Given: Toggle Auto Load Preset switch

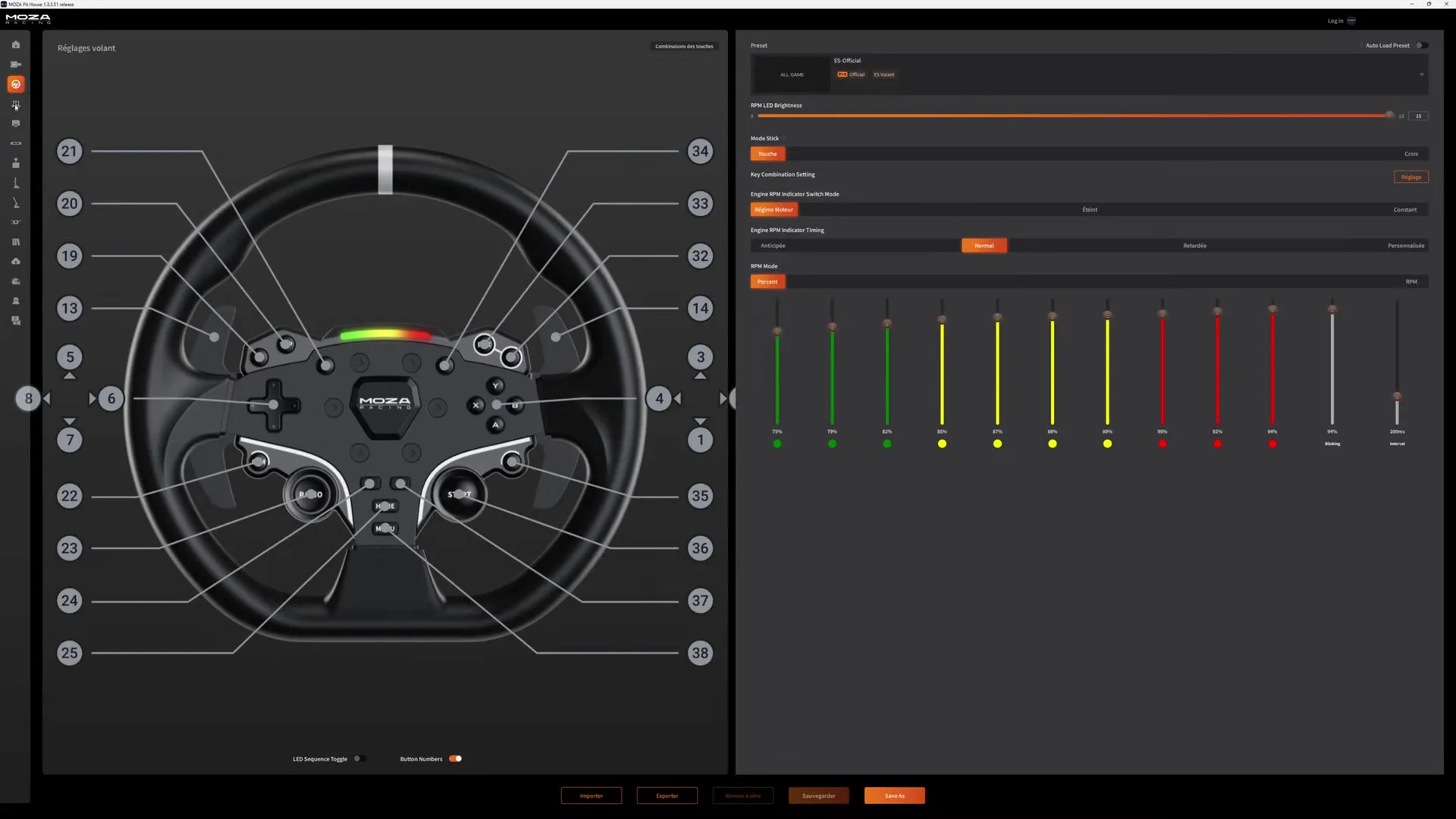Looking at the screenshot, I should 1421,45.
